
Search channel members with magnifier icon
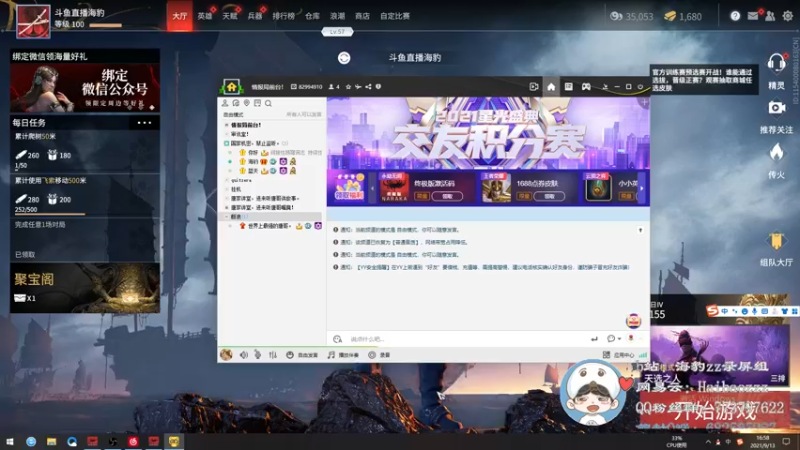coord(268,103)
